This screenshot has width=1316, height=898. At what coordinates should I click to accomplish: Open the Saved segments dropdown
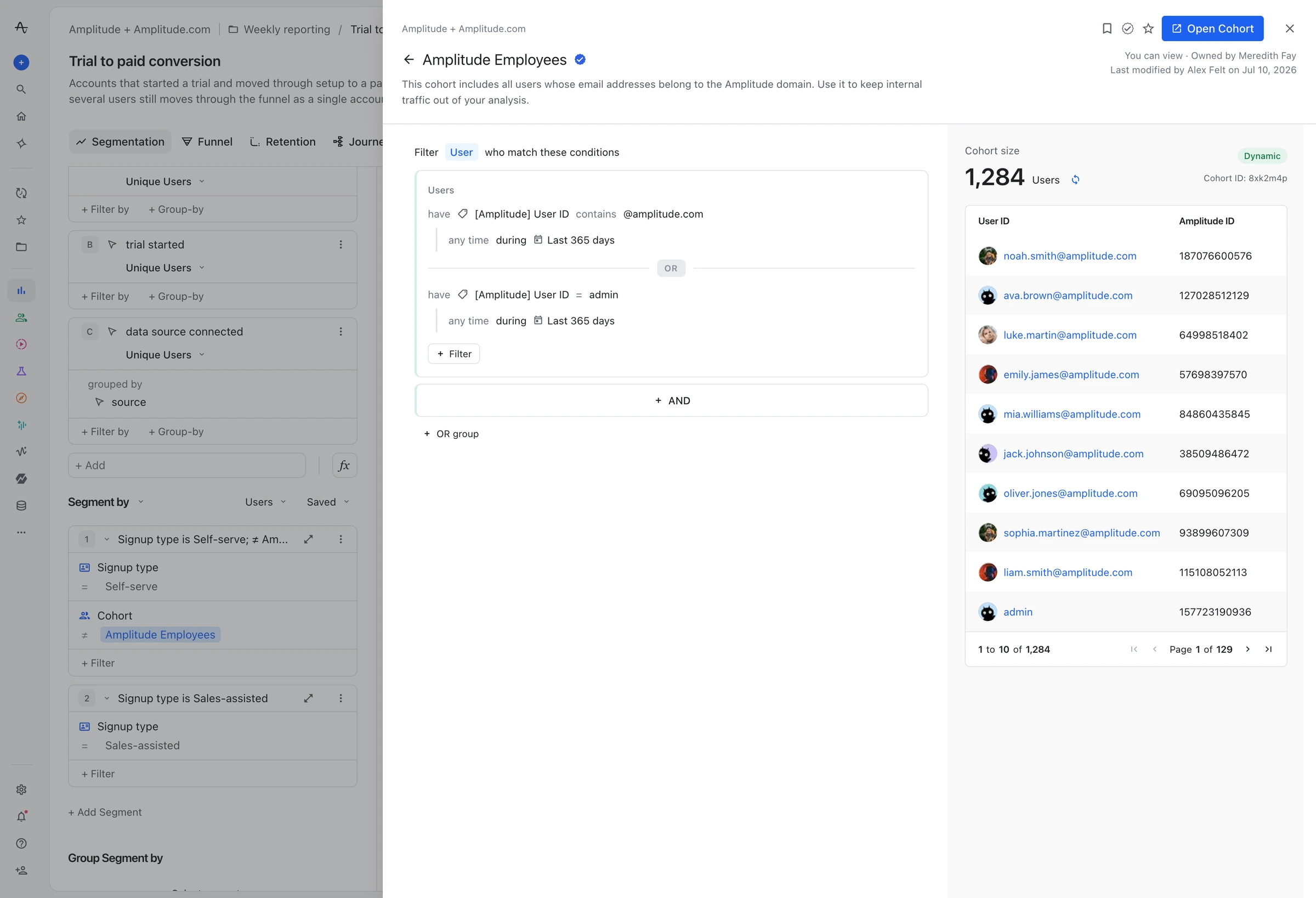328,502
